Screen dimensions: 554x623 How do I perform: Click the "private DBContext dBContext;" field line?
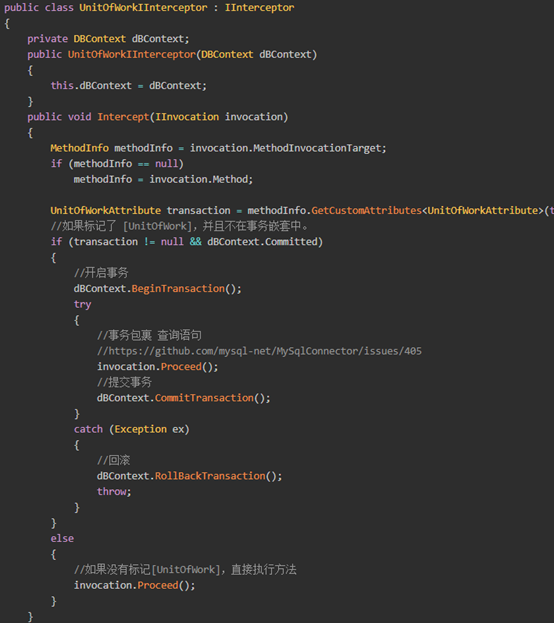108,39
